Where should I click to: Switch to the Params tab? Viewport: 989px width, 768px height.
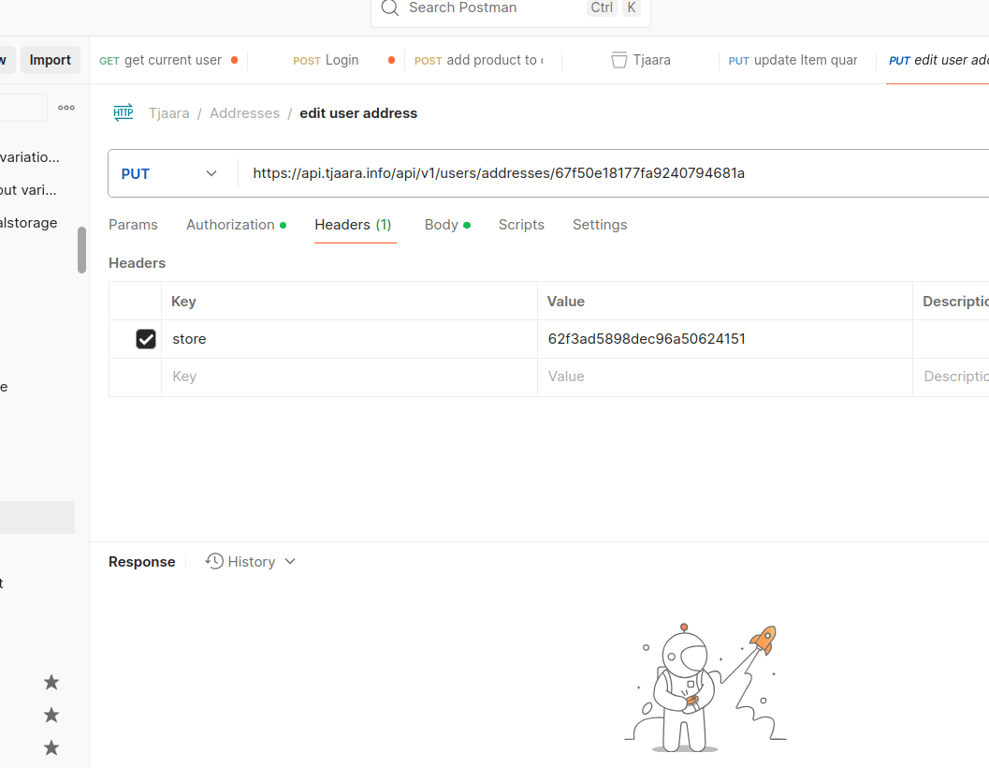tap(133, 224)
